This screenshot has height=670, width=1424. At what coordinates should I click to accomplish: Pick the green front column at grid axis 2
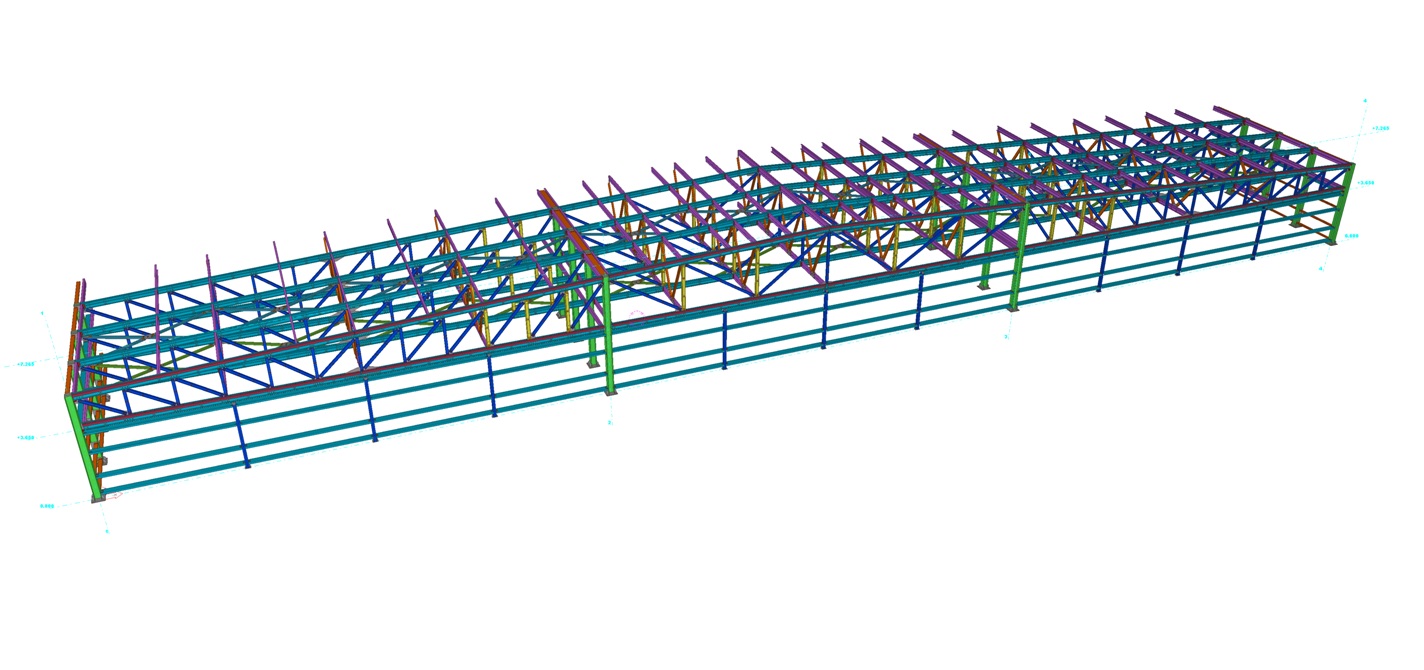tap(608, 333)
